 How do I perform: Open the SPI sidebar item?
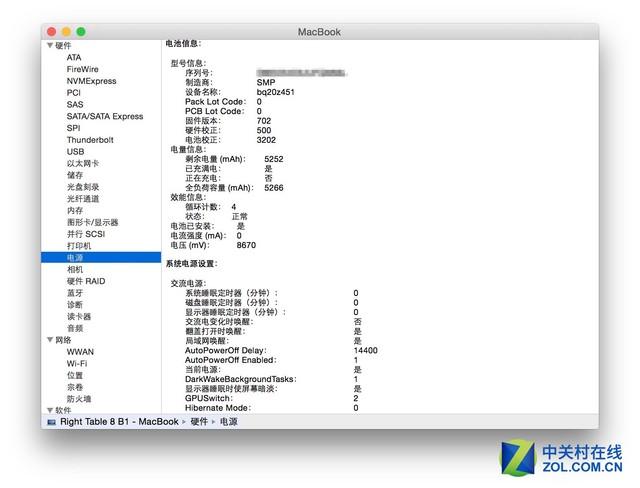point(73,128)
